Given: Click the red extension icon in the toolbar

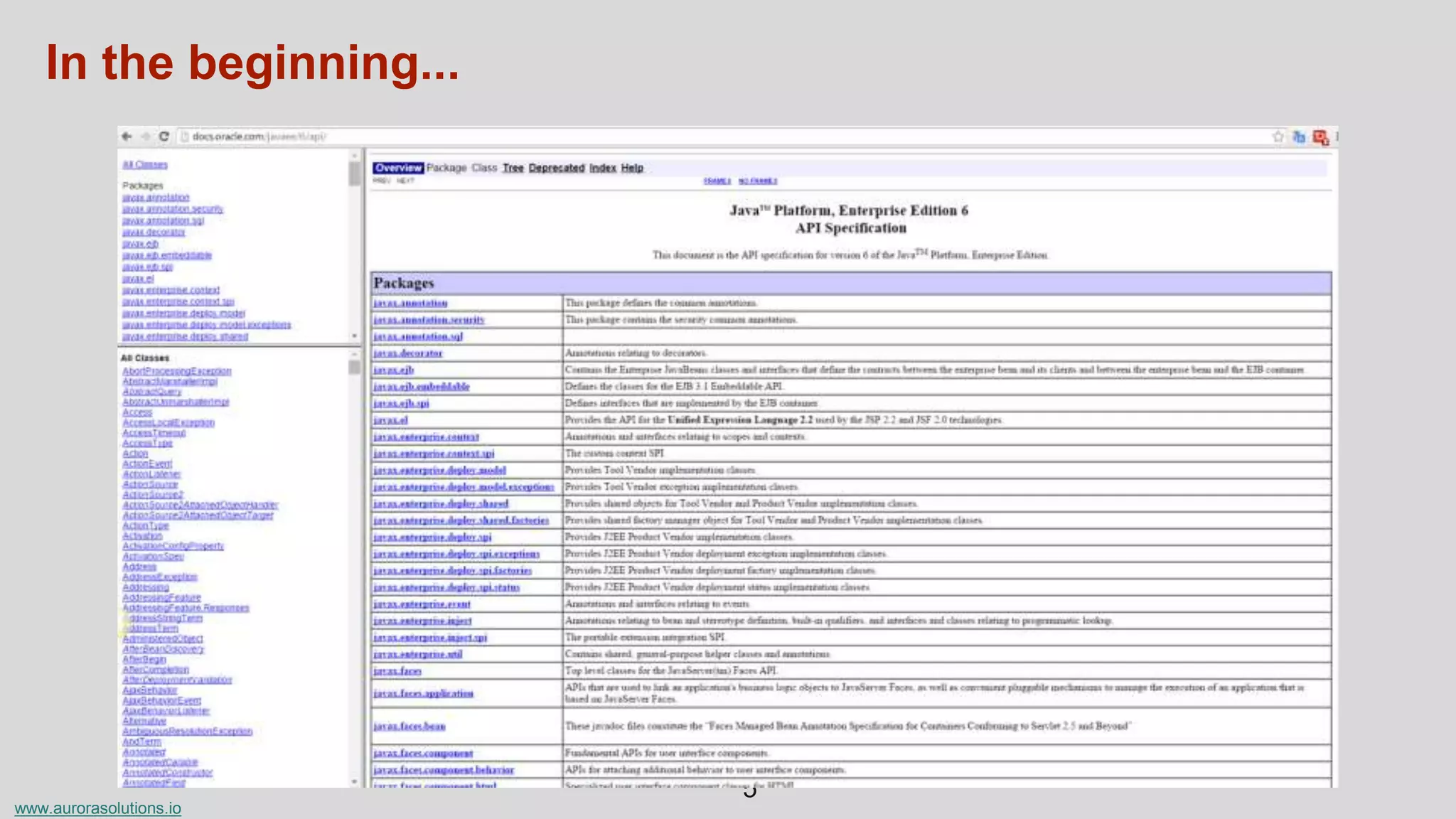Looking at the screenshot, I should pos(1321,137).
